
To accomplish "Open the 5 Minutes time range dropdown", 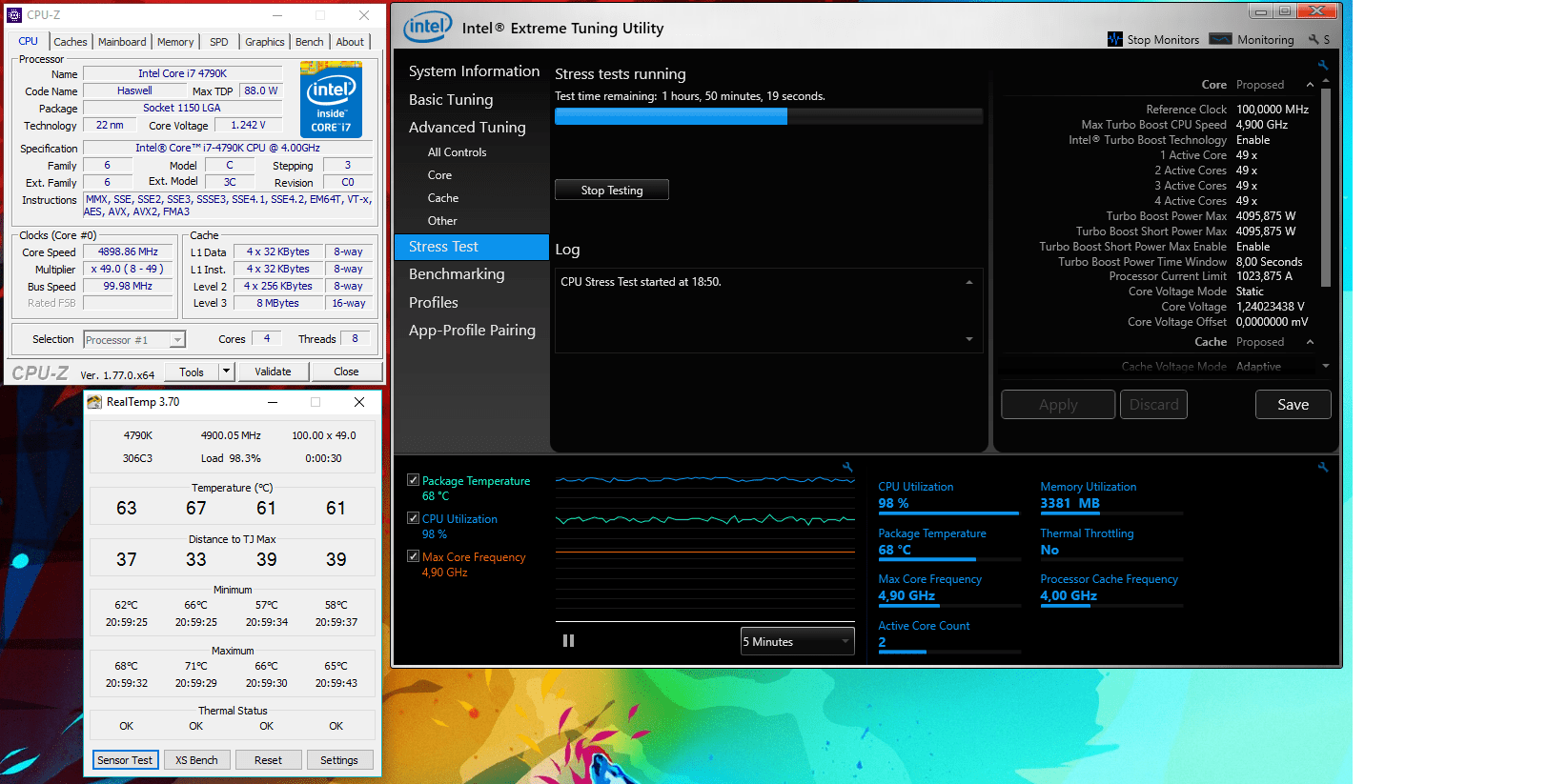I will pyautogui.click(x=797, y=642).
